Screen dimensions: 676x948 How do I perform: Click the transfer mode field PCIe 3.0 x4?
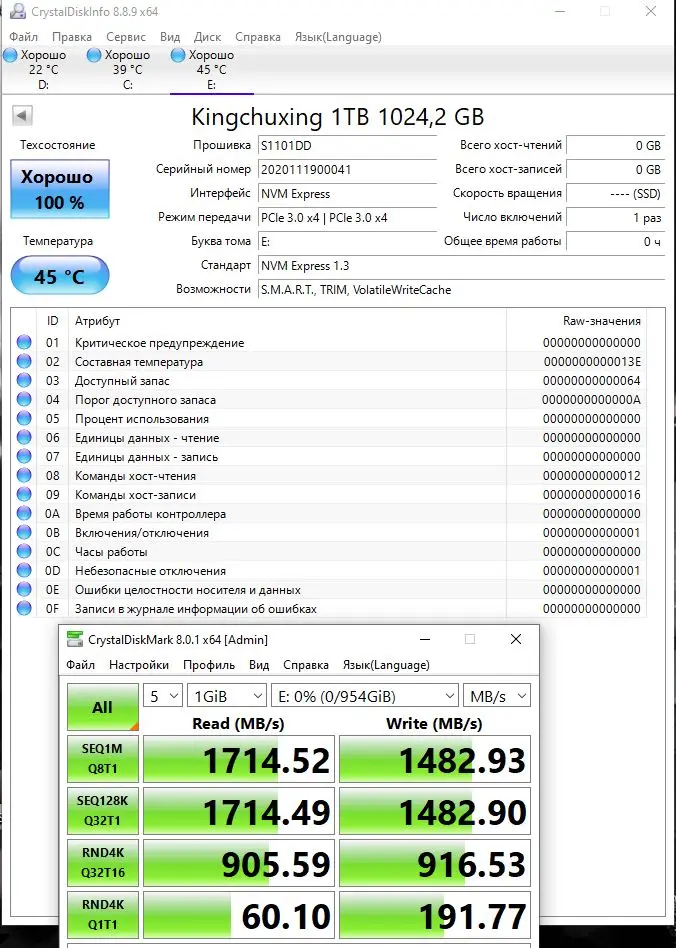[x=347, y=218]
